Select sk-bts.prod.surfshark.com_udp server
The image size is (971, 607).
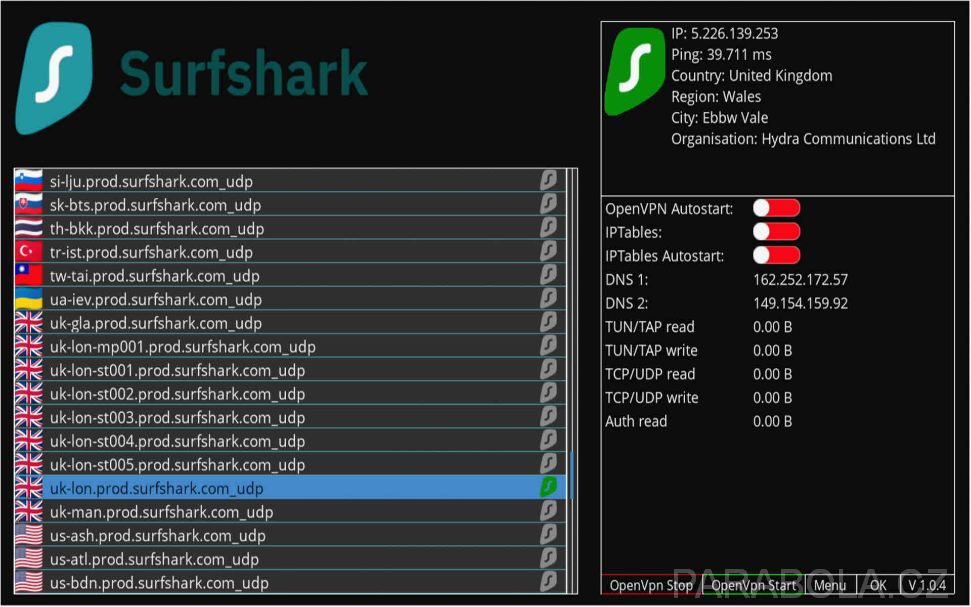pyautogui.click(x=290, y=204)
